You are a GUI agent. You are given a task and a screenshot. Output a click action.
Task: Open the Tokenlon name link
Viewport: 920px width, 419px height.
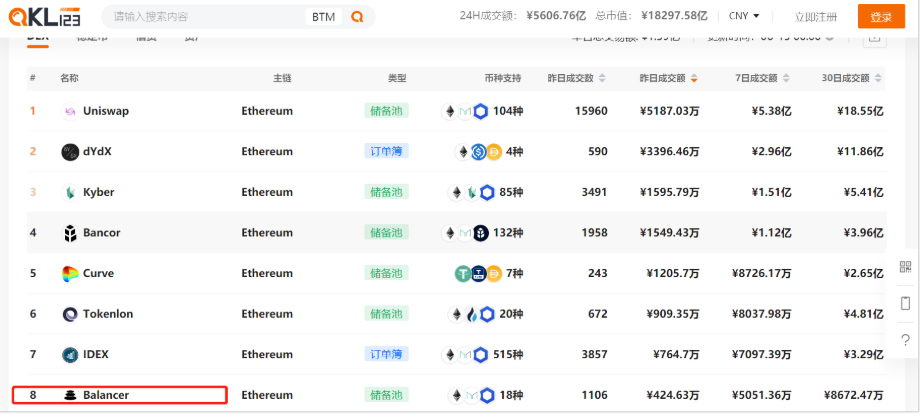click(x=108, y=314)
